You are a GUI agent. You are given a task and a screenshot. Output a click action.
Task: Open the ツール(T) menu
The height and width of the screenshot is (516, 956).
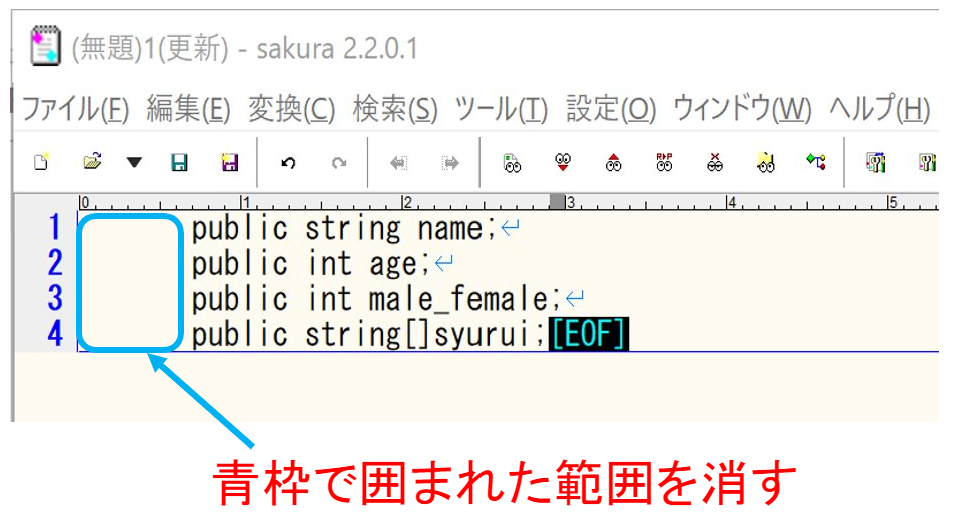coord(501,110)
